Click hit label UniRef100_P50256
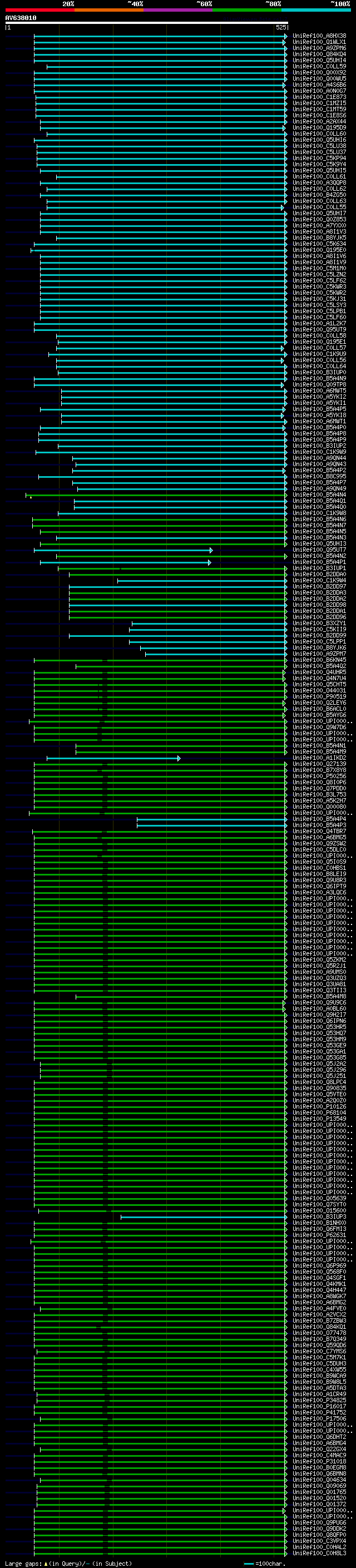The image size is (356, 1568). point(319,776)
